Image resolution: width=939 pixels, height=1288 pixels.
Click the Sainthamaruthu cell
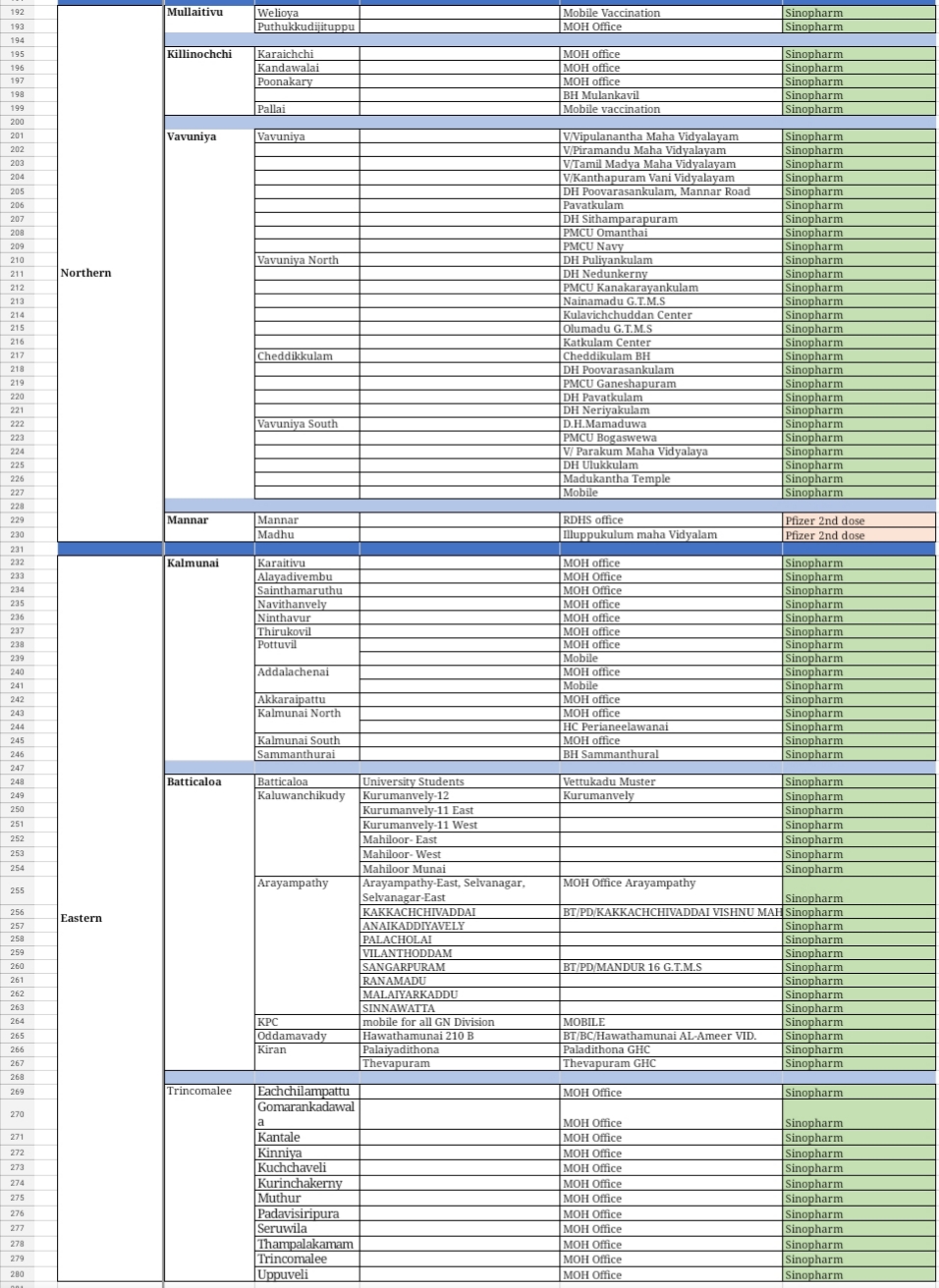pos(307,591)
